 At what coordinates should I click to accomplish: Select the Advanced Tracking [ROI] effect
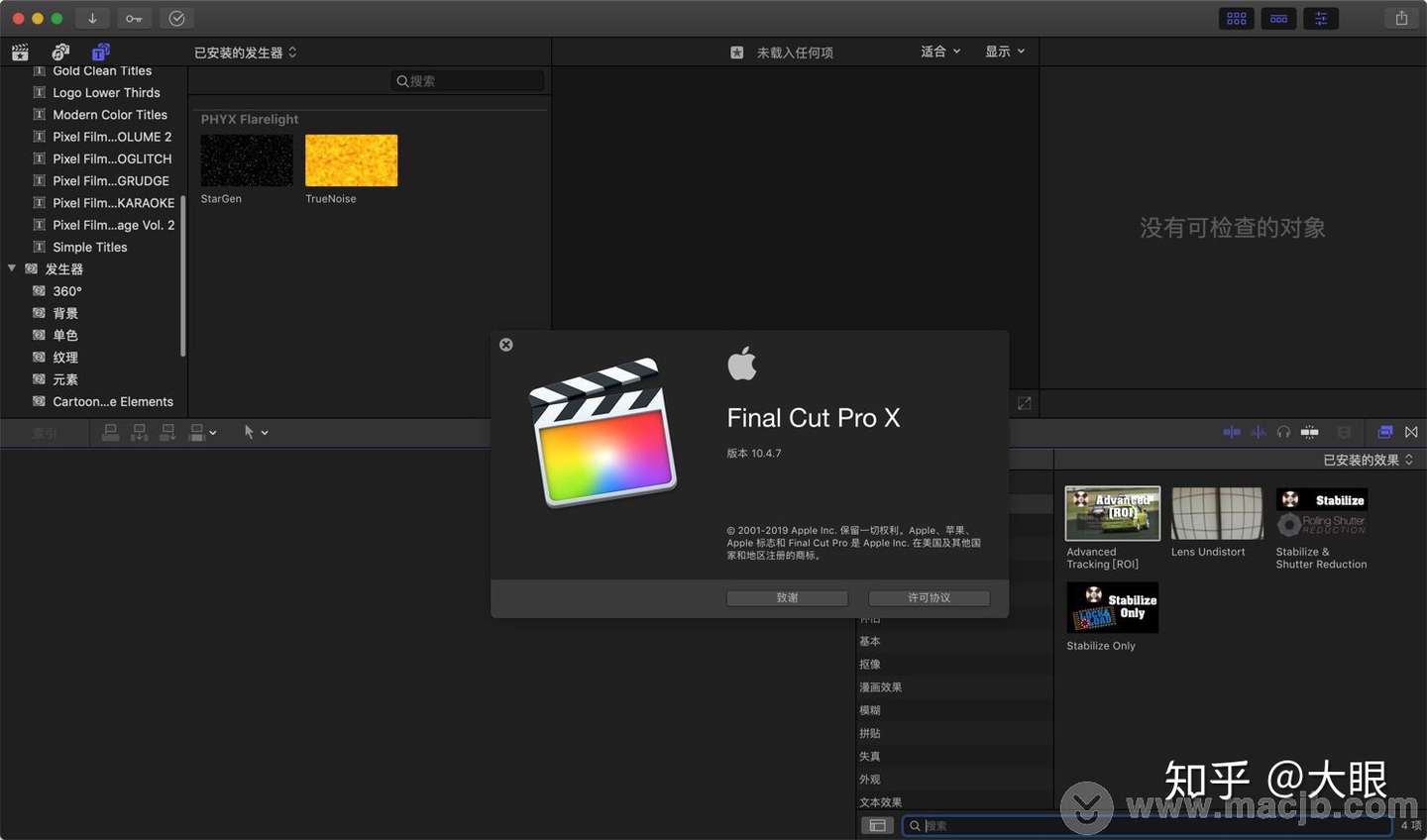(x=1113, y=513)
